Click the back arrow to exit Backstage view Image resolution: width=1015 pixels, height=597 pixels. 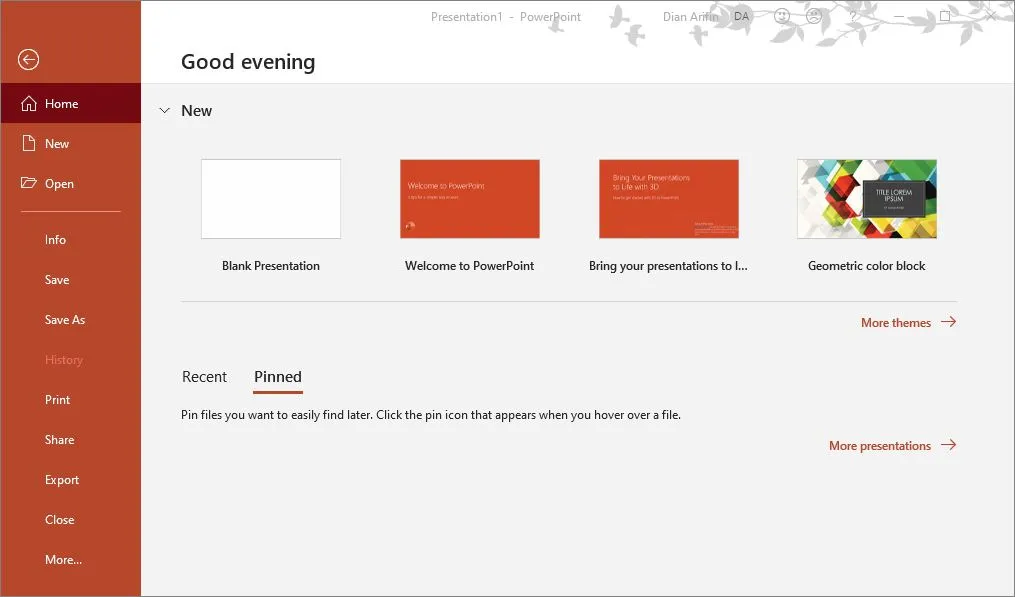[x=28, y=60]
